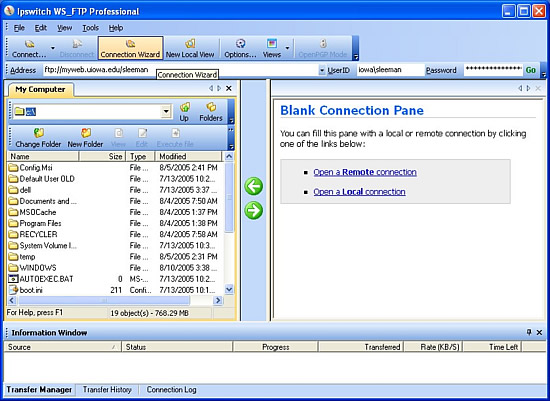This screenshot has width=550, height=401.
Task: Click the Go button
Action: 530,70
